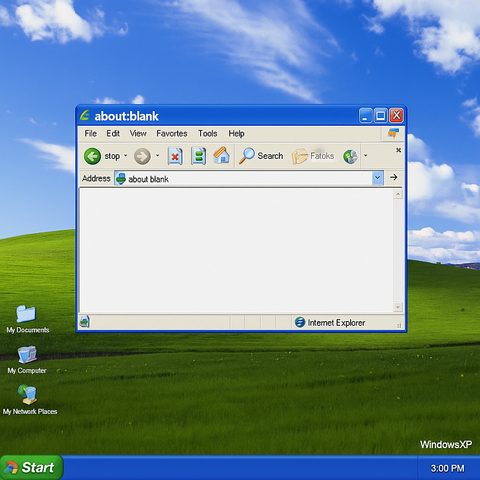The width and height of the screenshot is (480, 480).
Task: Go to the Home page icon
Action: click(221, 155)
